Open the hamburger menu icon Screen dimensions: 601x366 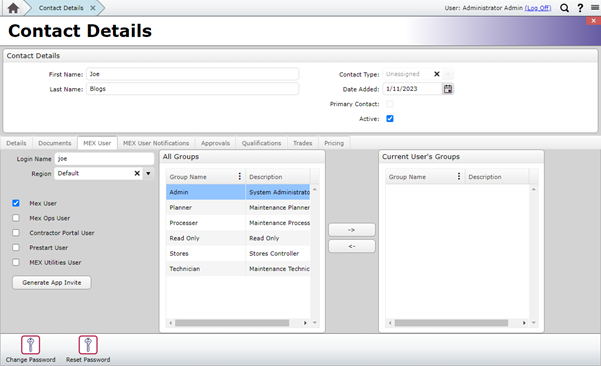tap(595, 8)
